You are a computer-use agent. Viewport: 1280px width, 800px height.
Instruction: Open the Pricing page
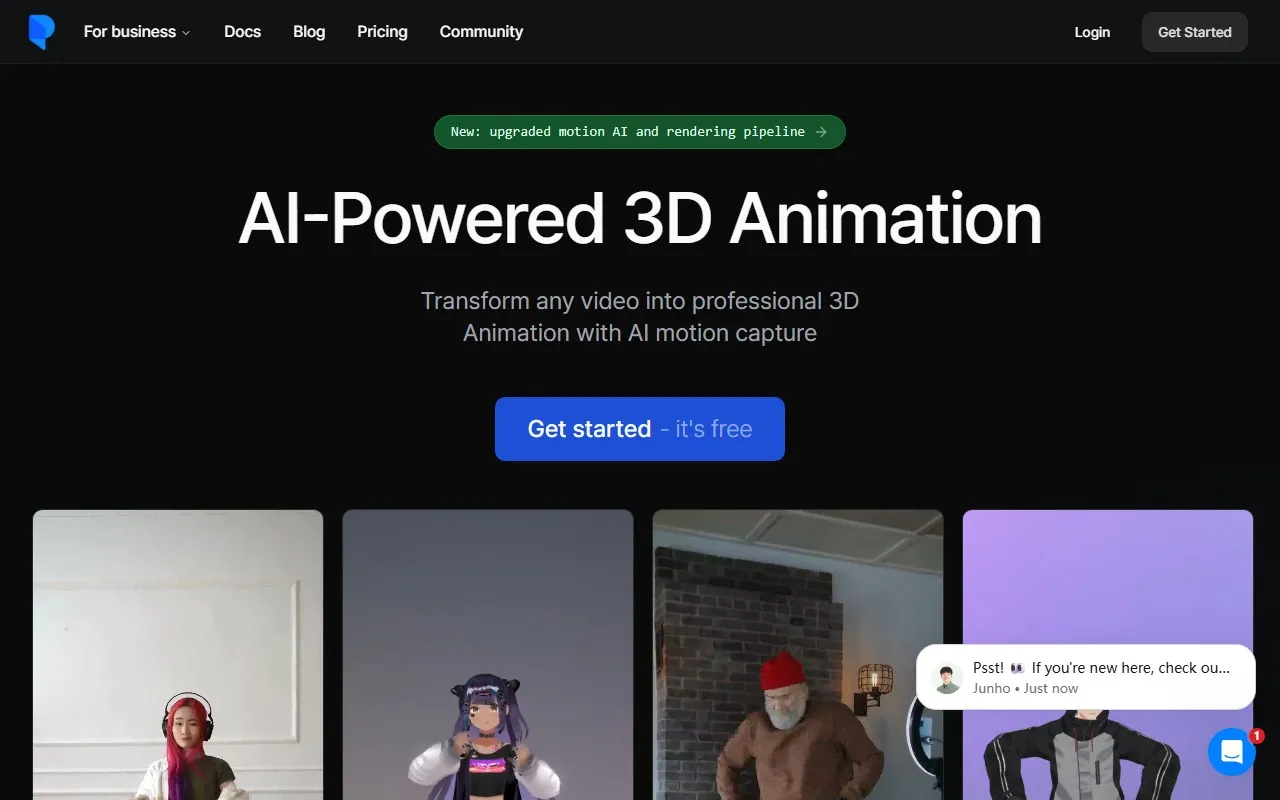point(382,31)
